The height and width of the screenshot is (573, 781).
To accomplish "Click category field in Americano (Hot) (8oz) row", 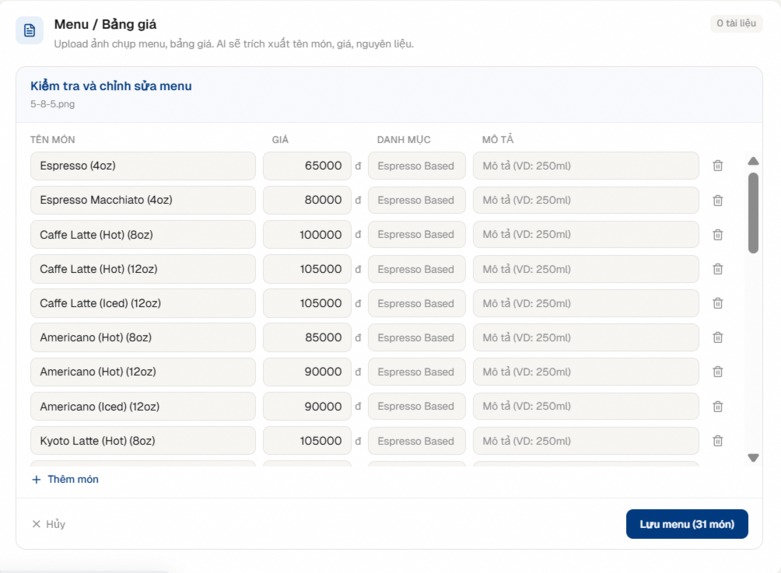I will 417,337.
